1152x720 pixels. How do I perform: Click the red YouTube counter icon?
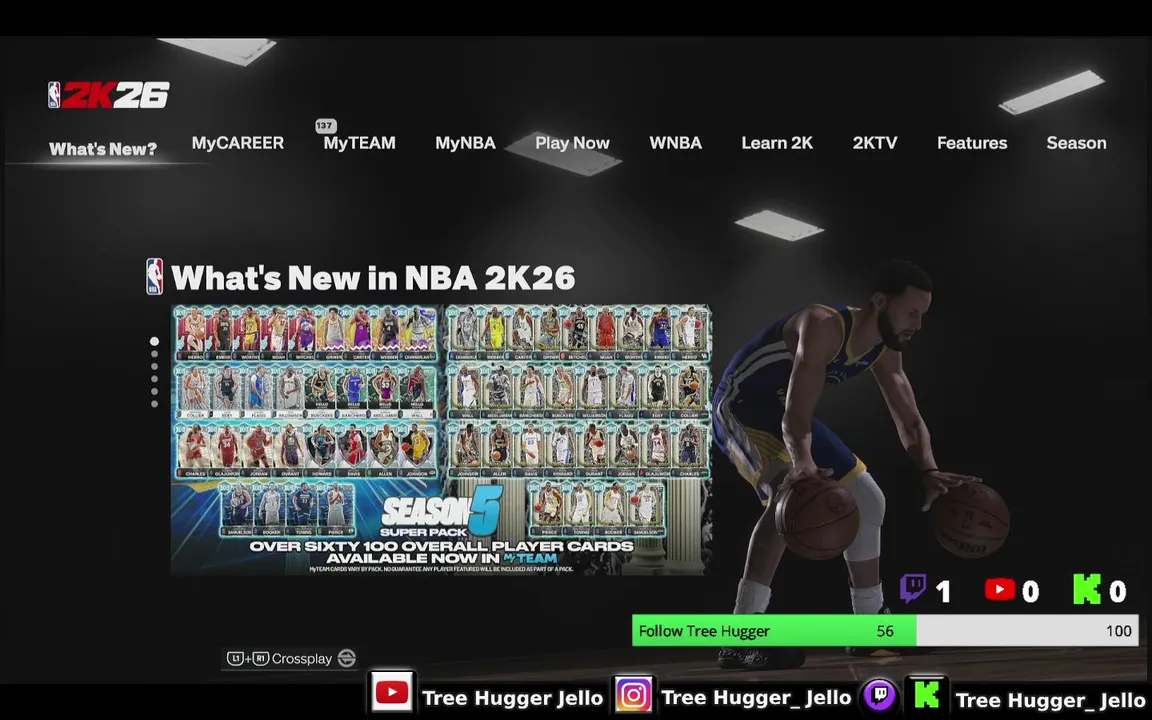click(x=999, y=589)
